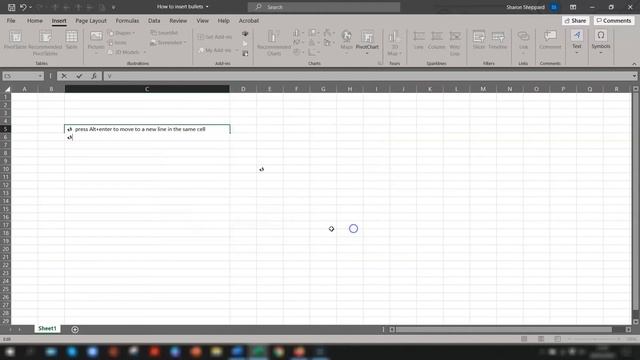640x360 pixels.
Task: Add a new sheet with the plus button
Action: coord(75,329)
